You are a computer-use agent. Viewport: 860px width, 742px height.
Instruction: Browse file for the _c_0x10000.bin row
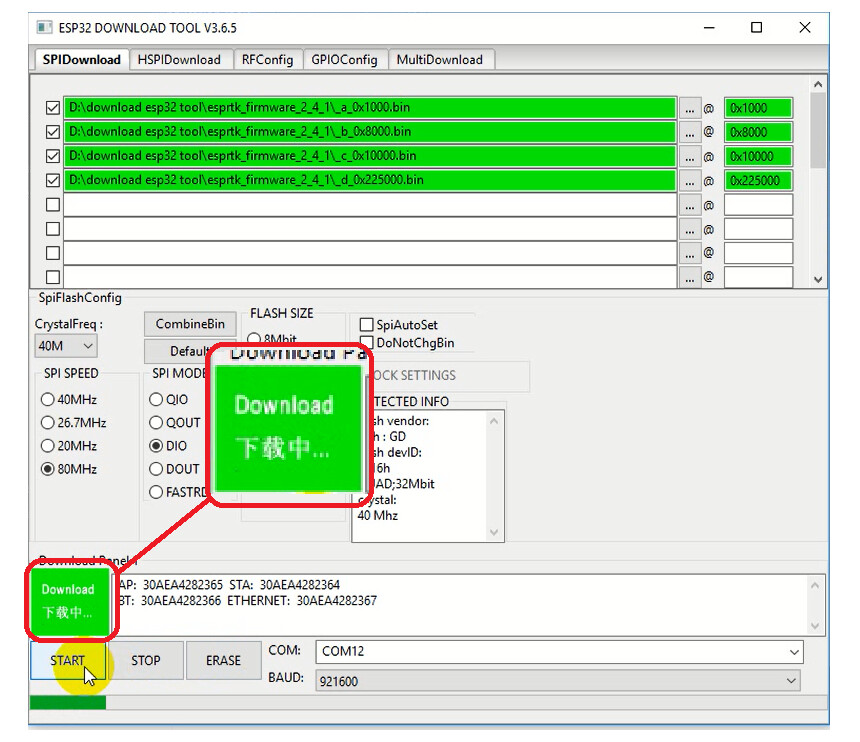pyautogui.click(x=689, y=156)
